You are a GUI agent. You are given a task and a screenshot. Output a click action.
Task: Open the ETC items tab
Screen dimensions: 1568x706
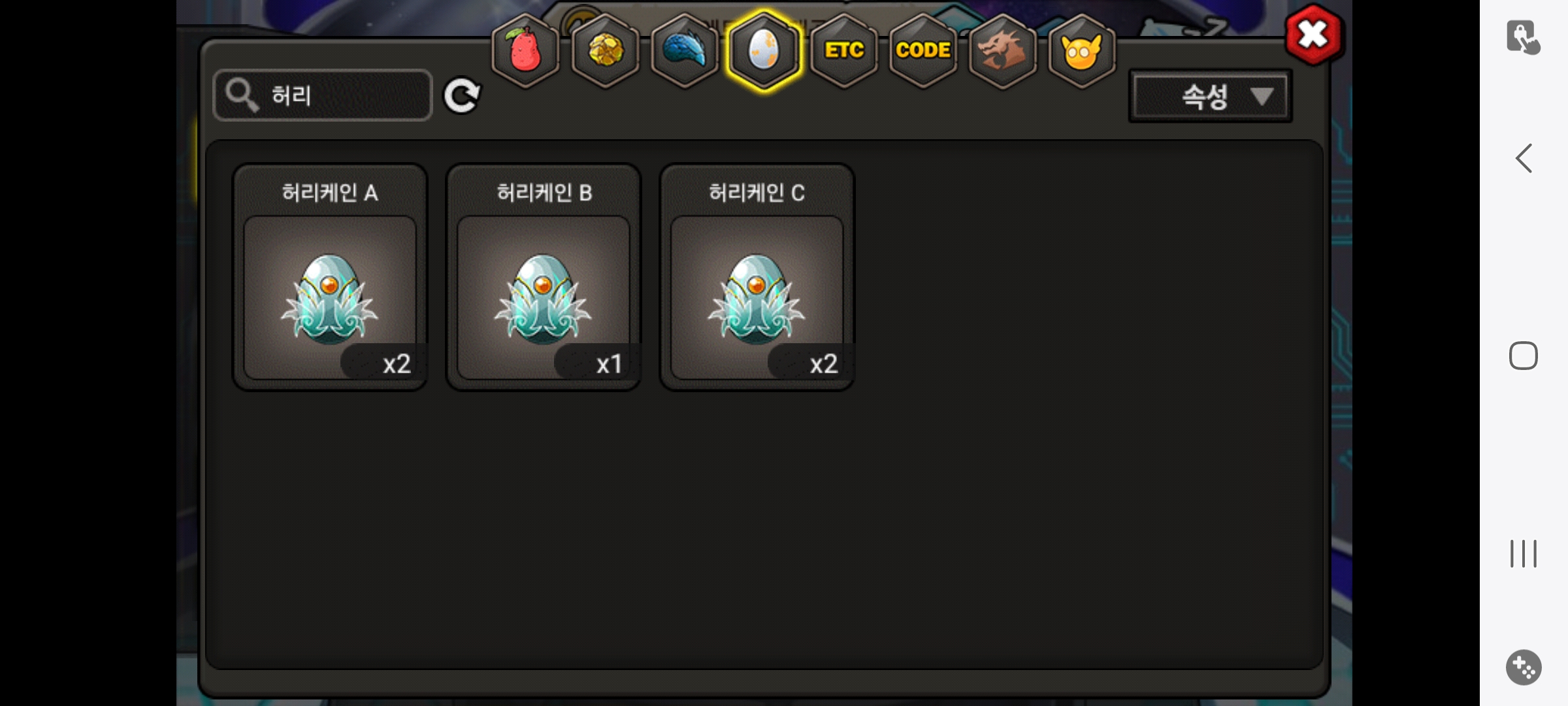(x=844, y=50)
